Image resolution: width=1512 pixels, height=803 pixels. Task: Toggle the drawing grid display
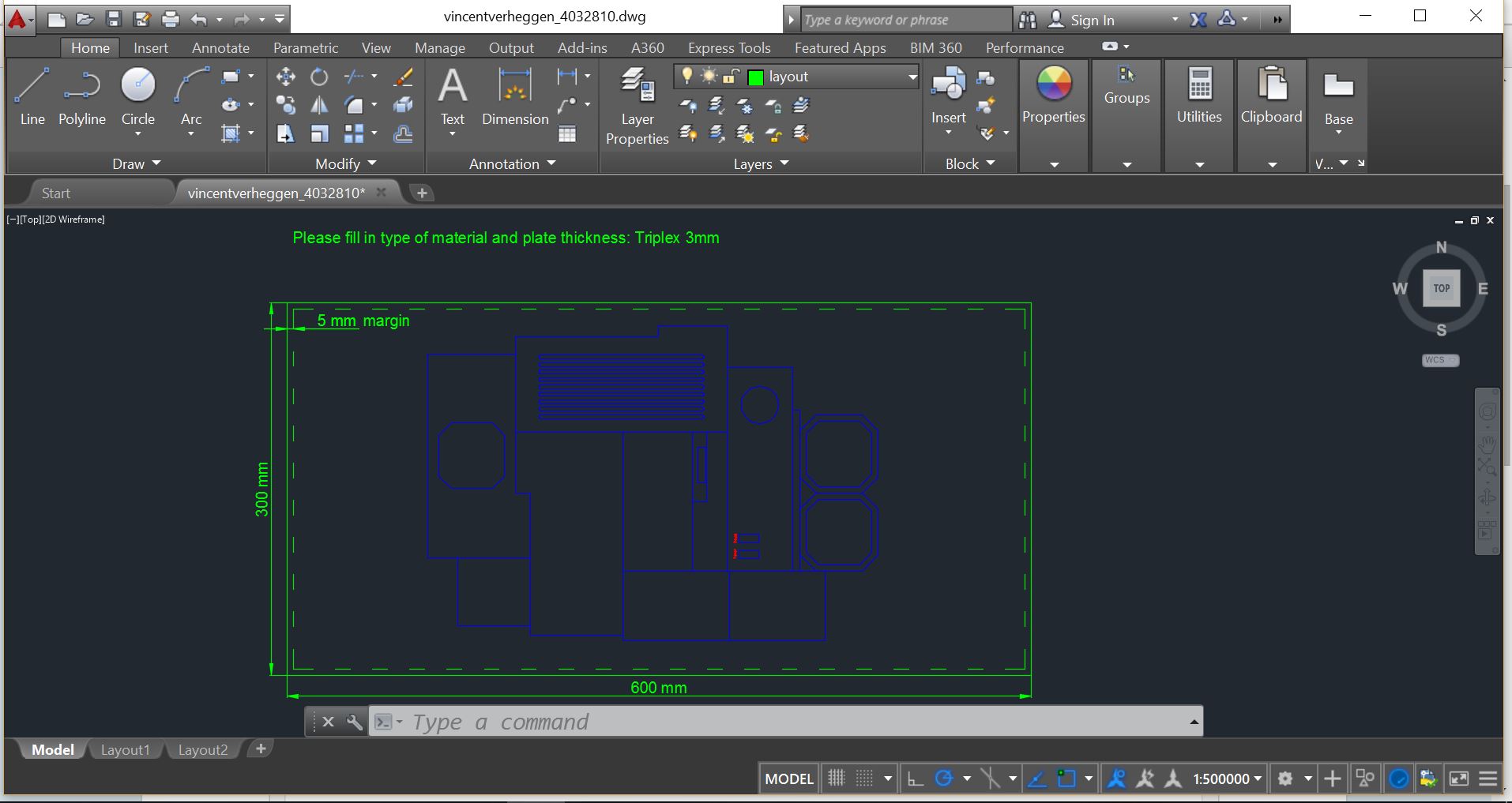click(x=837, y=779)
